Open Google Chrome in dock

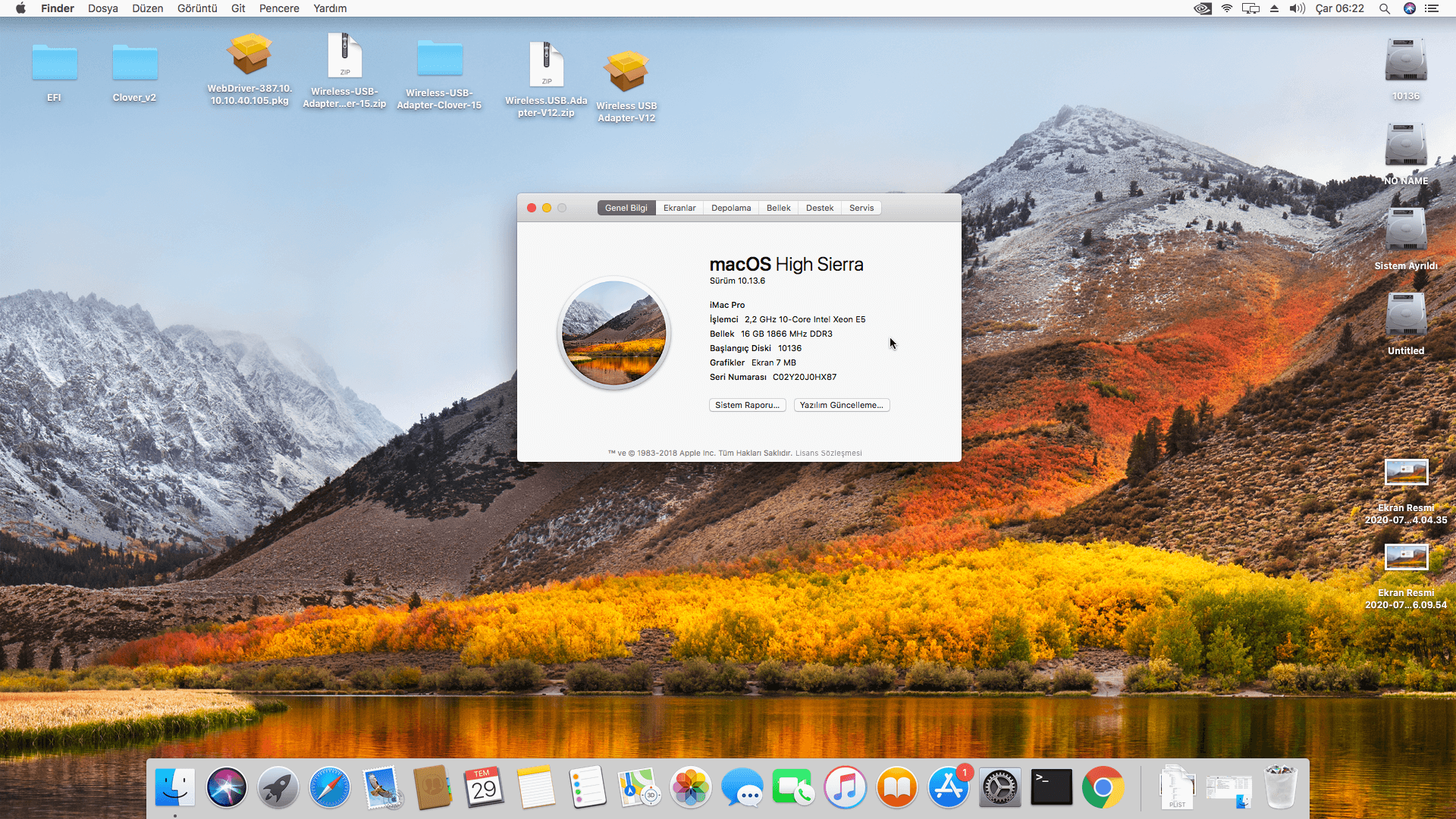pos(1103,788)
